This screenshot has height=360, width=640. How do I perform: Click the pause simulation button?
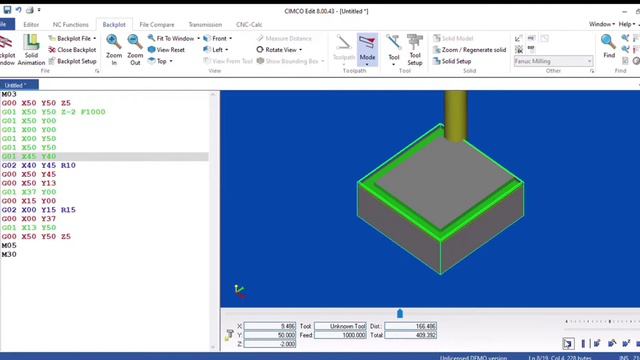(x=583, y=344)
